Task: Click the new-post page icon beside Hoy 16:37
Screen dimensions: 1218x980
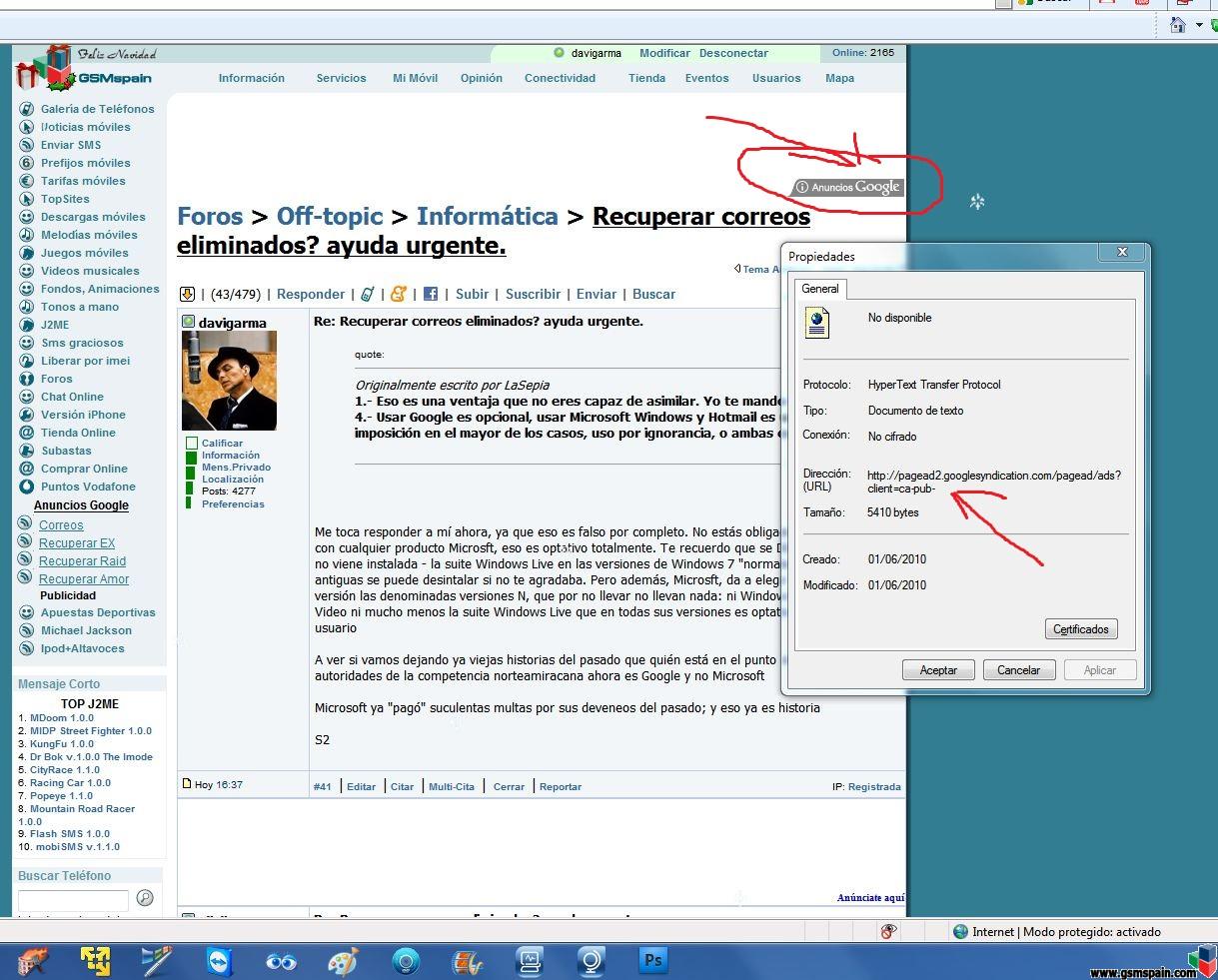Action: tap(187, 784)
